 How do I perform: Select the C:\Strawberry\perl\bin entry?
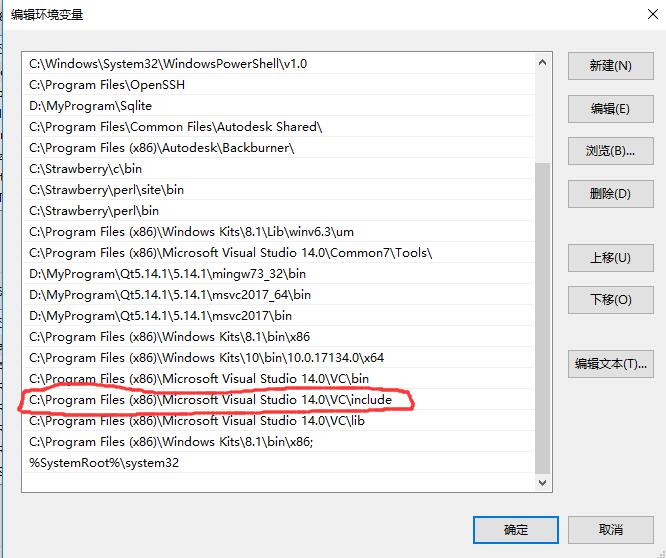(x=279, y=211)
